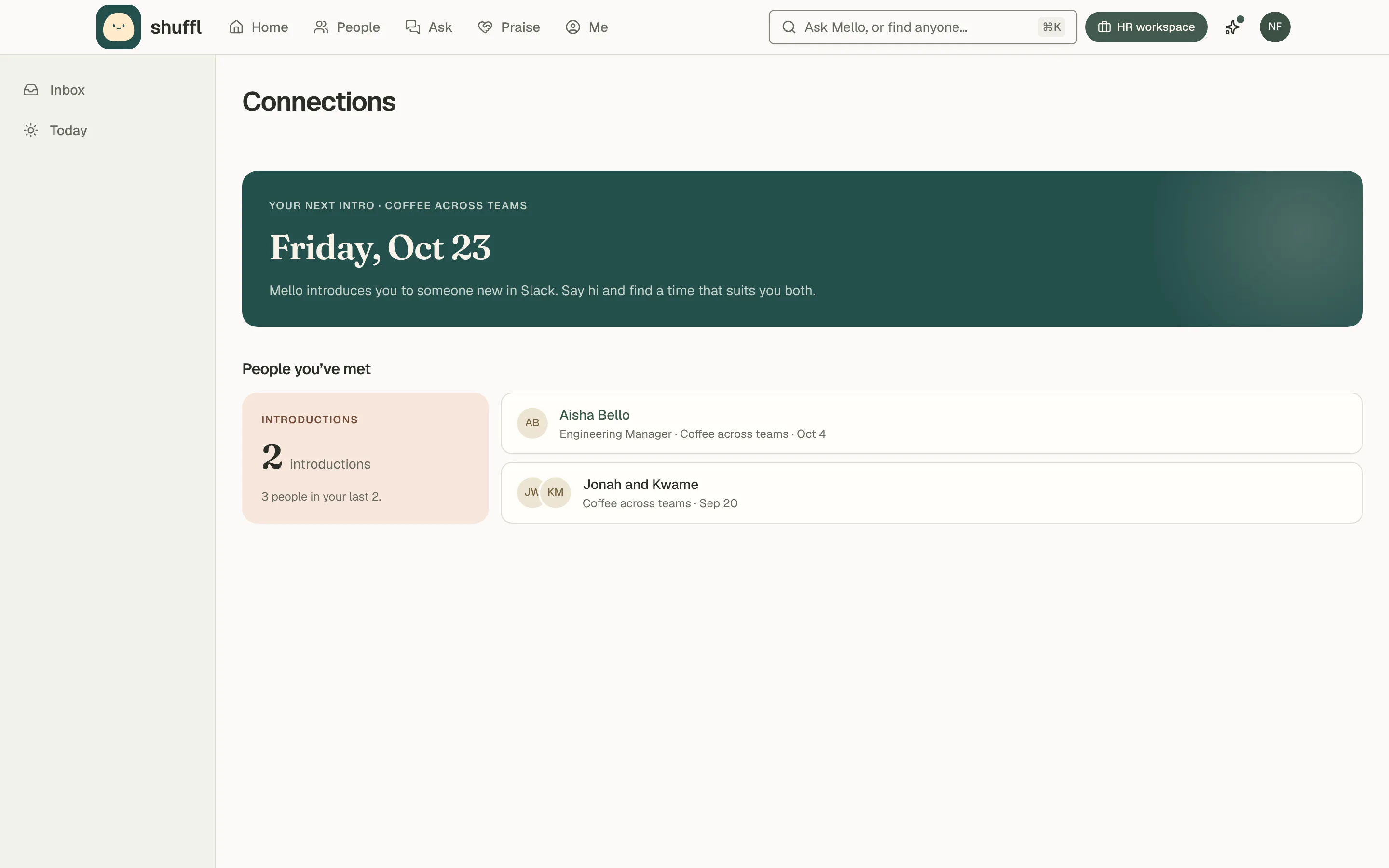Open the Ask tab
Image resolution: width=1389 pixels, height=868 pixels.
tap(428, 27)
